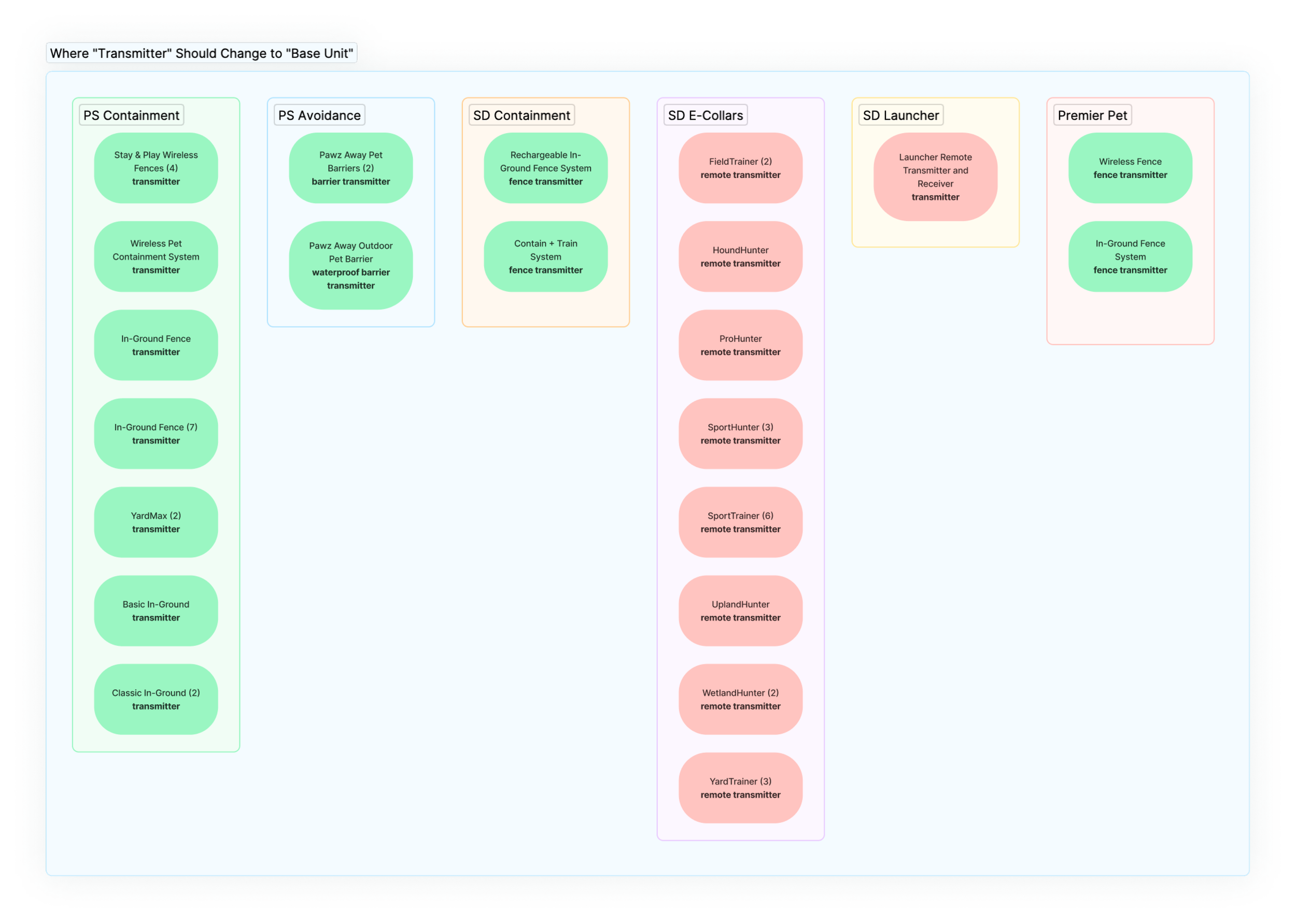This screenshot has width=1296, height=924.
Task: Select the Classic In-Ground (2) node
Action: click(156, 699)
